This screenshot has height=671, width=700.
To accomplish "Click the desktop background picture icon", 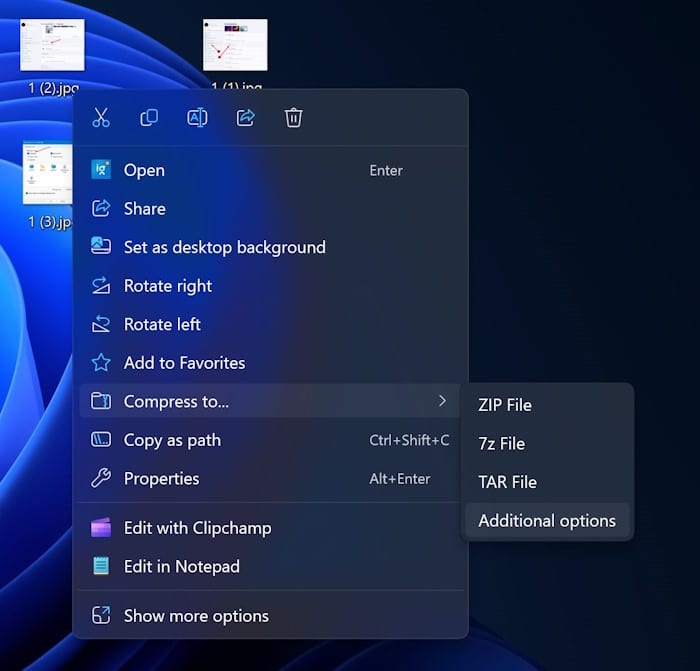I will (x=101, y=246).
